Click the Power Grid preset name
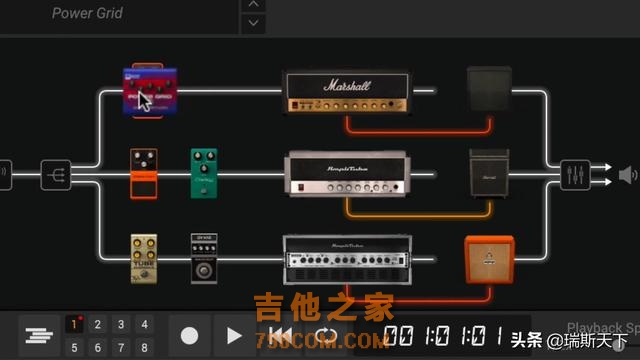 click(87, 13)
